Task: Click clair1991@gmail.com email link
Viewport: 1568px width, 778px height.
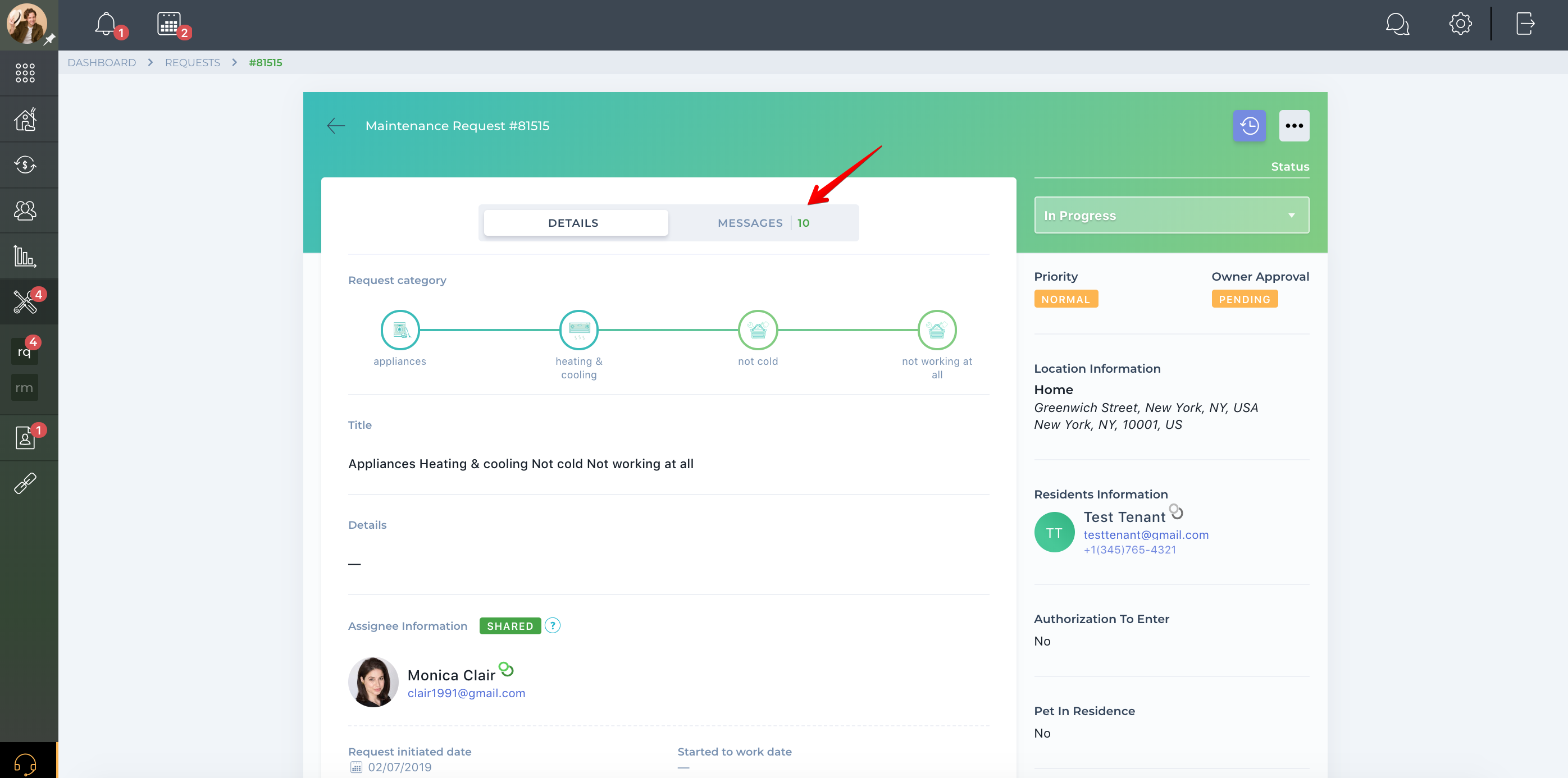Action: pyautogui.click(x=466, y=693)
